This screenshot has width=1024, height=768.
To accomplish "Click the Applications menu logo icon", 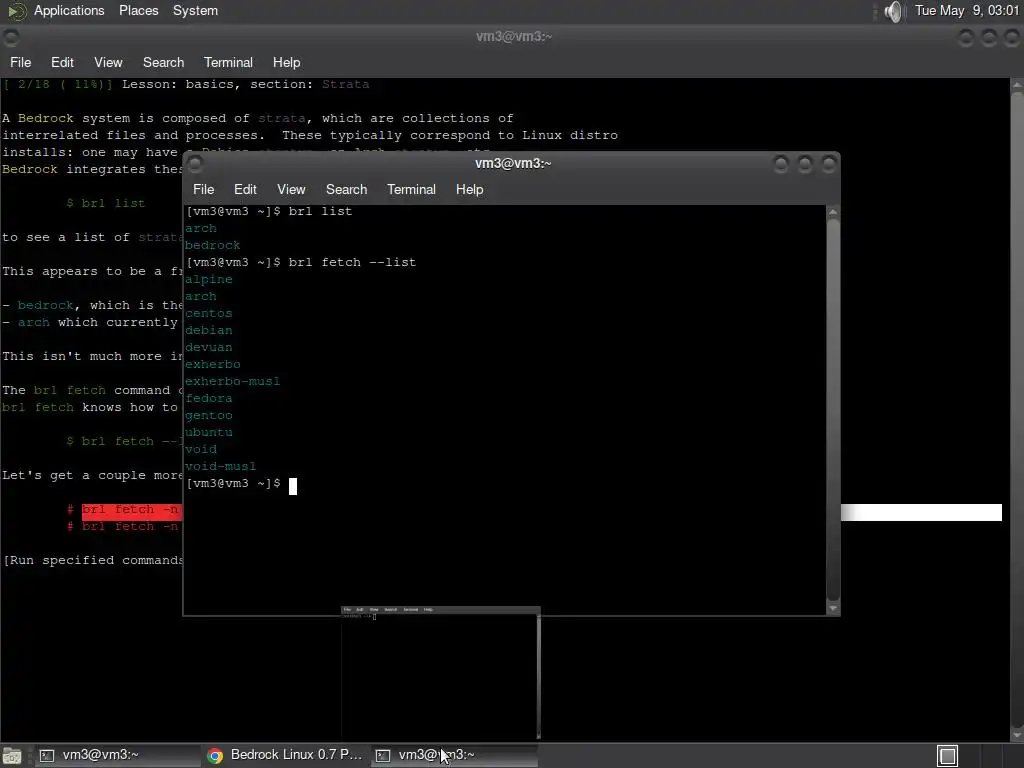I will click(16, 11).
